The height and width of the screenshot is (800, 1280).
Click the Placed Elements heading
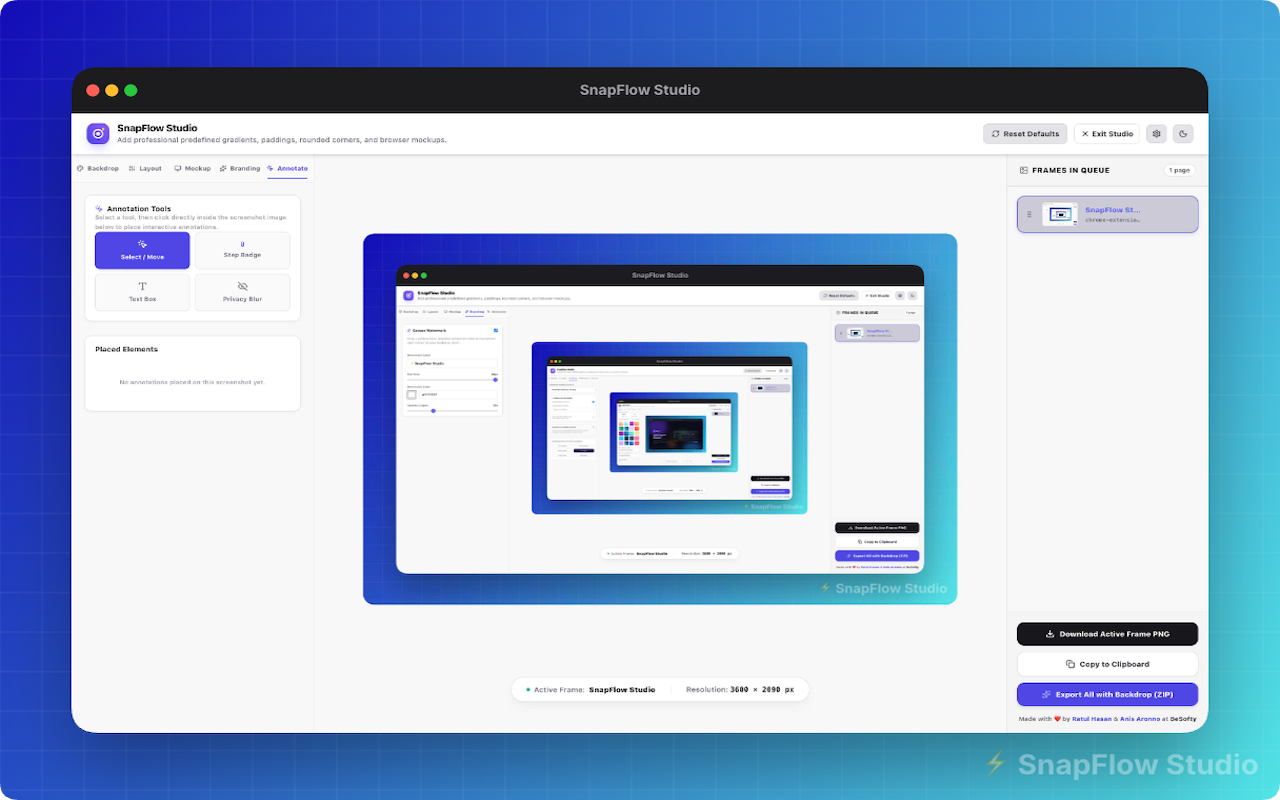coord(126,349)
